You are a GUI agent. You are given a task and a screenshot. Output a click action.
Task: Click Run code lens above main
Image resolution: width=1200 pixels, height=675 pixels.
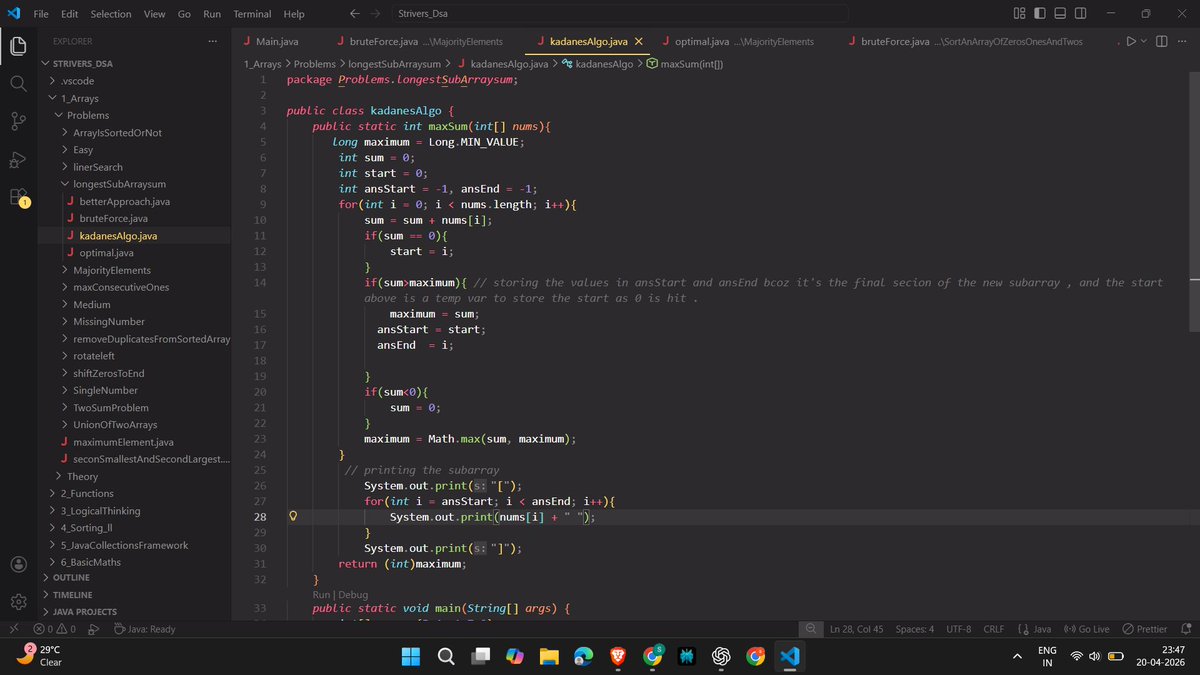pos(322,594)
